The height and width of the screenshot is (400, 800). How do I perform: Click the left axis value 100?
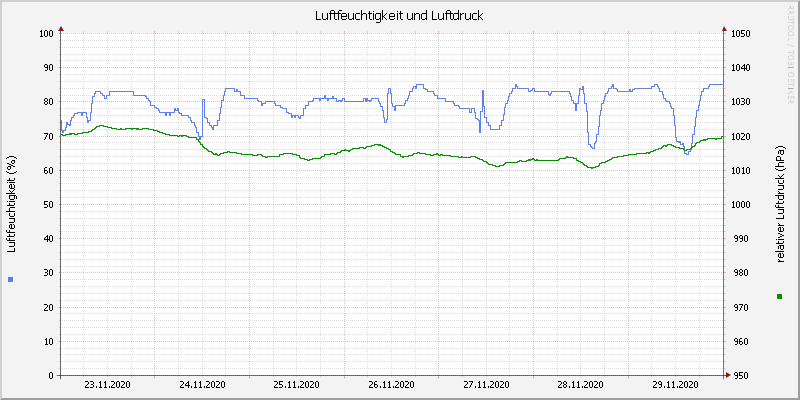[46, 34]
